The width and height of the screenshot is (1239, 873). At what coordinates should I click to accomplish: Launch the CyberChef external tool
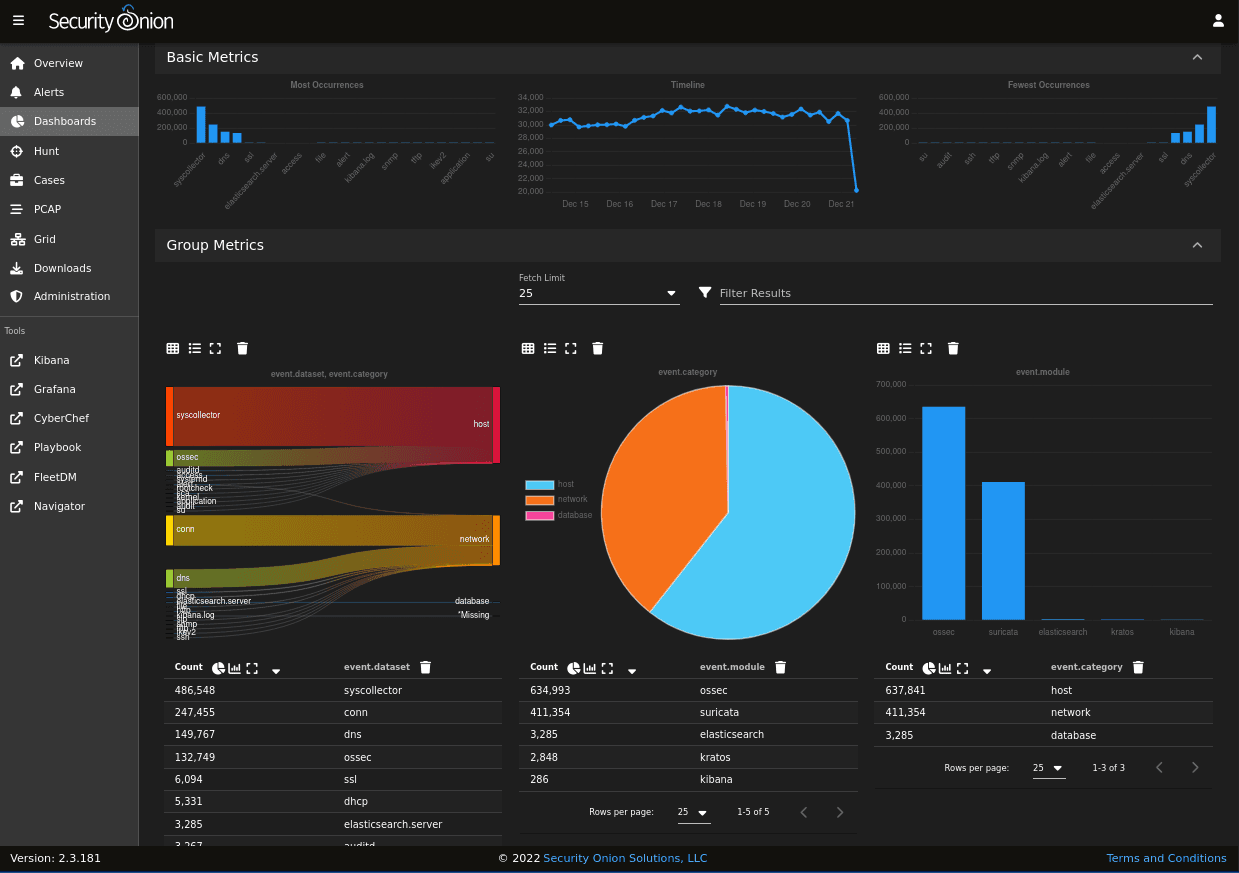69,418
